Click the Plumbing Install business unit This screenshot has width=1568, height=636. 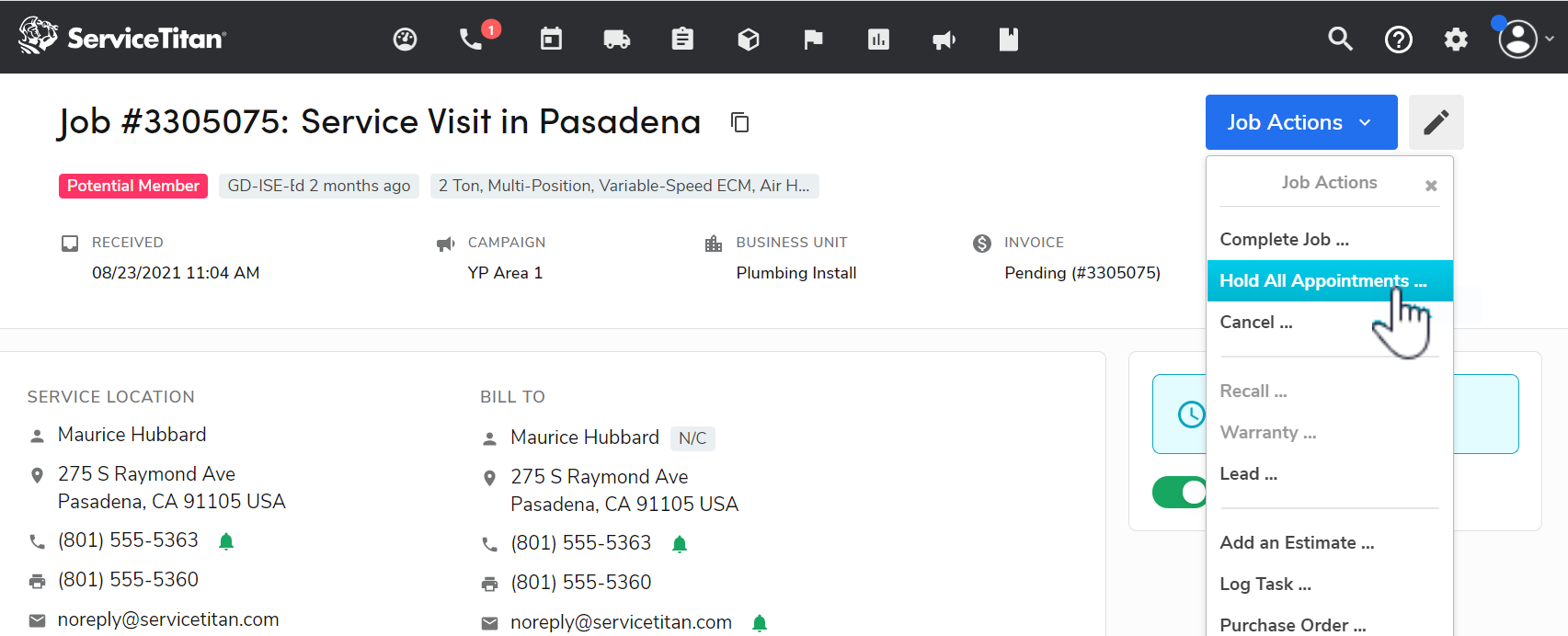796,273
